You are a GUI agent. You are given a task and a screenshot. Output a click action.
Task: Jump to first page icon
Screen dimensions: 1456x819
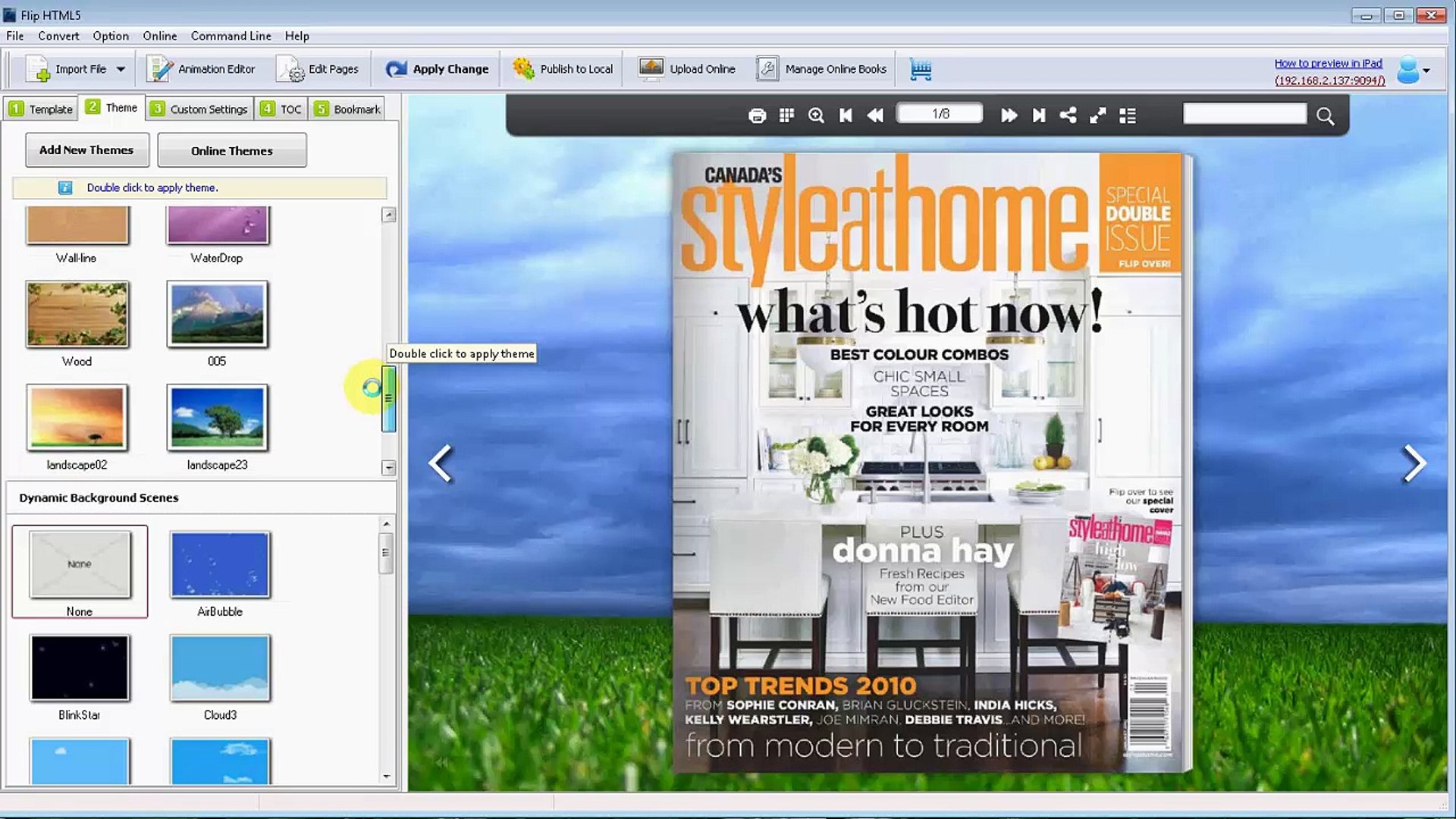click(846, 115)
